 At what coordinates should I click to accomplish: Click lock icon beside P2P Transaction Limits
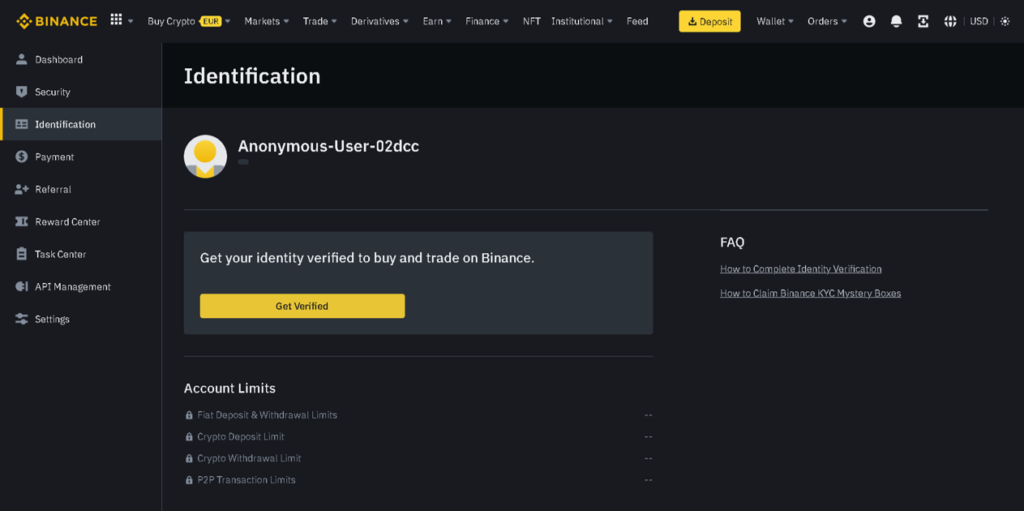(x=189, y=480)
